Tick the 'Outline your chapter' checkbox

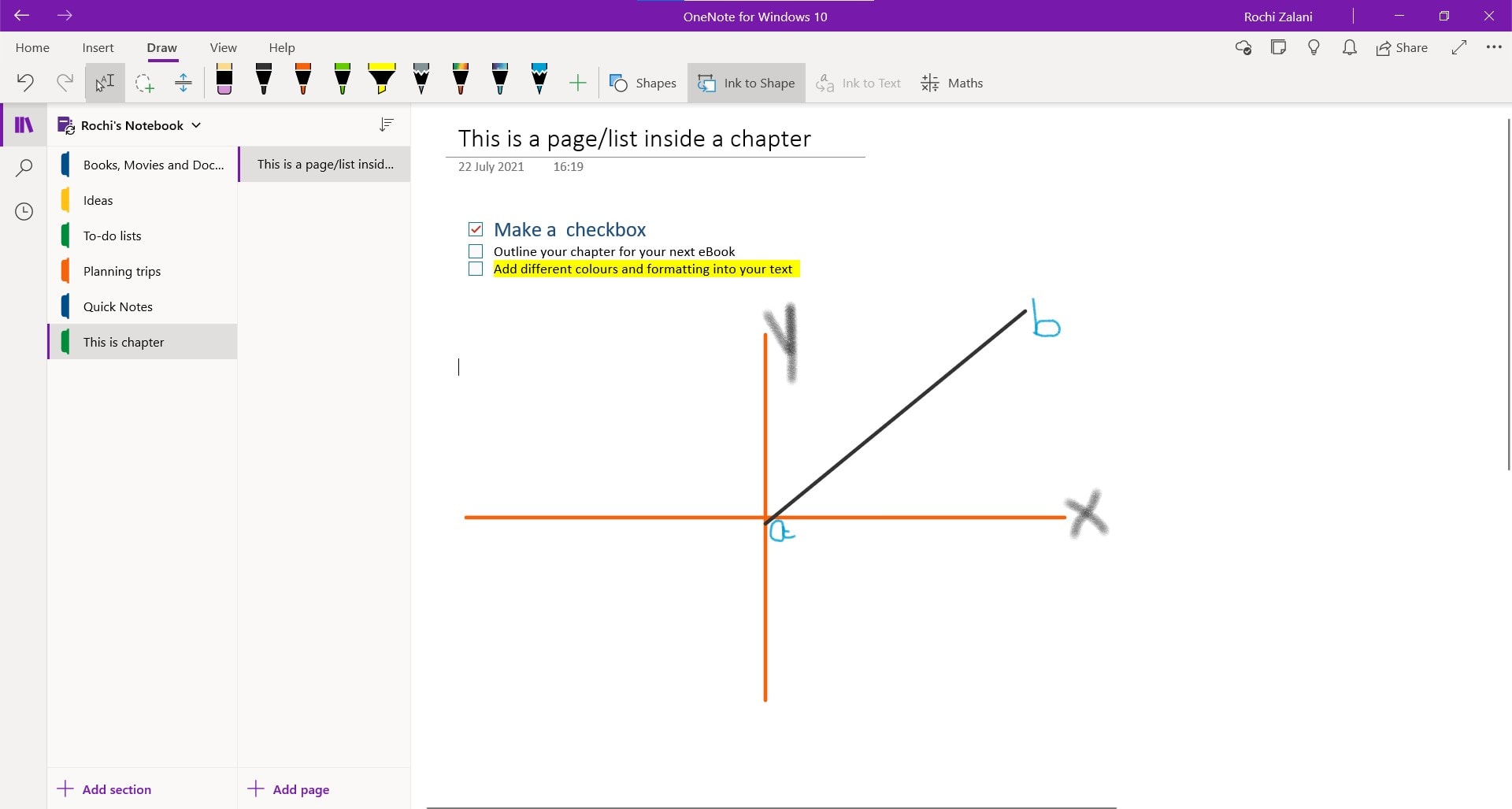point(476,251)
